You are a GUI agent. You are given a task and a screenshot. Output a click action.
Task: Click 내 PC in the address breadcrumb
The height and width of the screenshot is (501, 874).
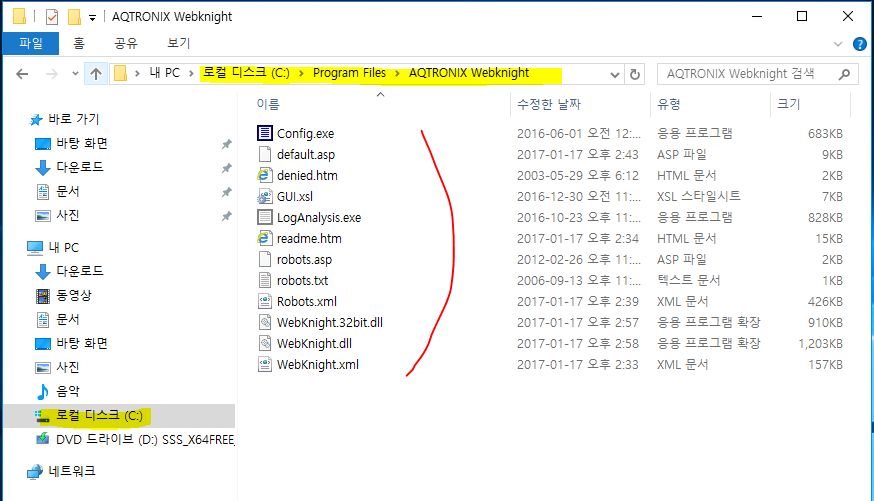[164, 73]
